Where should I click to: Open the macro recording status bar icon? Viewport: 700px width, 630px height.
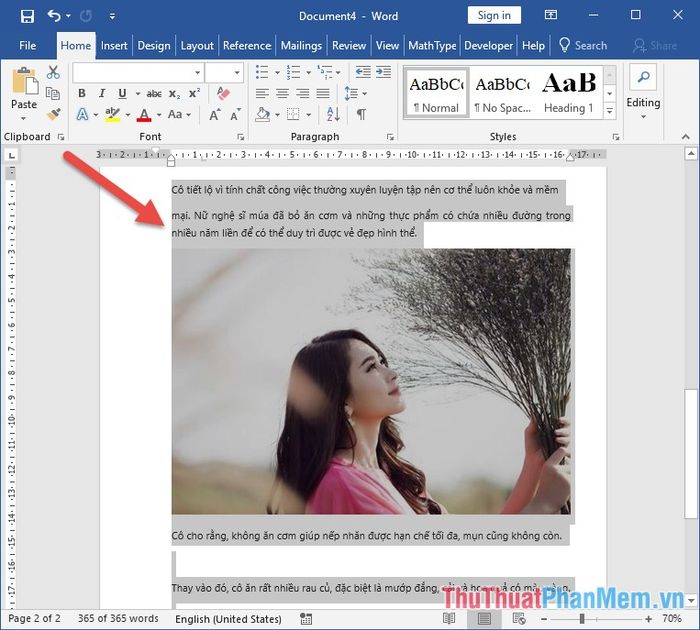pyautogui.click(x=306, y=619)
